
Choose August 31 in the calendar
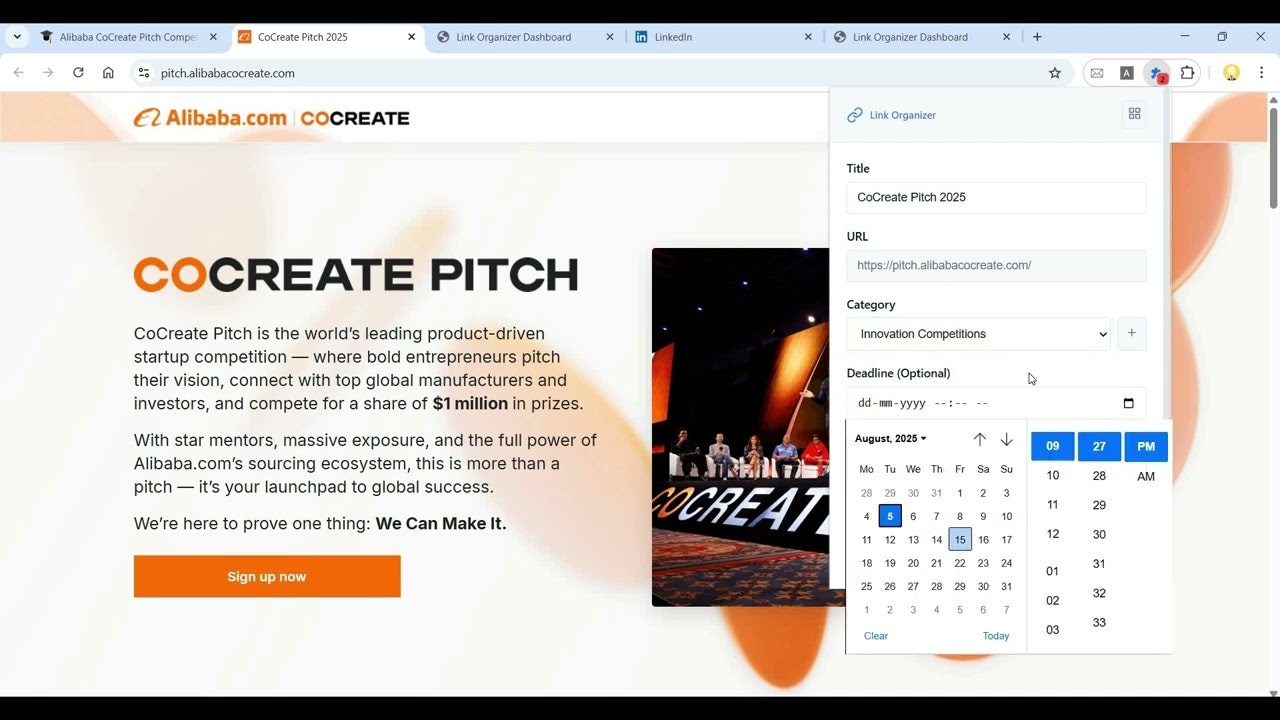[1007, 587]
